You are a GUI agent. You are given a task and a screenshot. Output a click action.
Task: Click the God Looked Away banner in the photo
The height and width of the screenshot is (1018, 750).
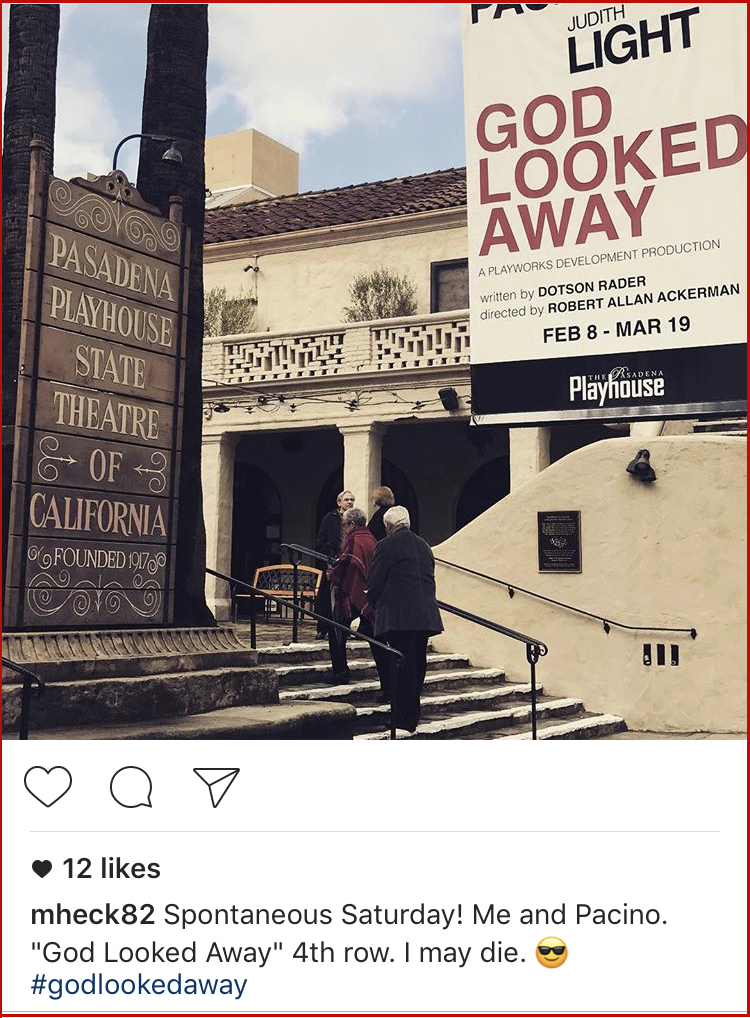point(607,208)
